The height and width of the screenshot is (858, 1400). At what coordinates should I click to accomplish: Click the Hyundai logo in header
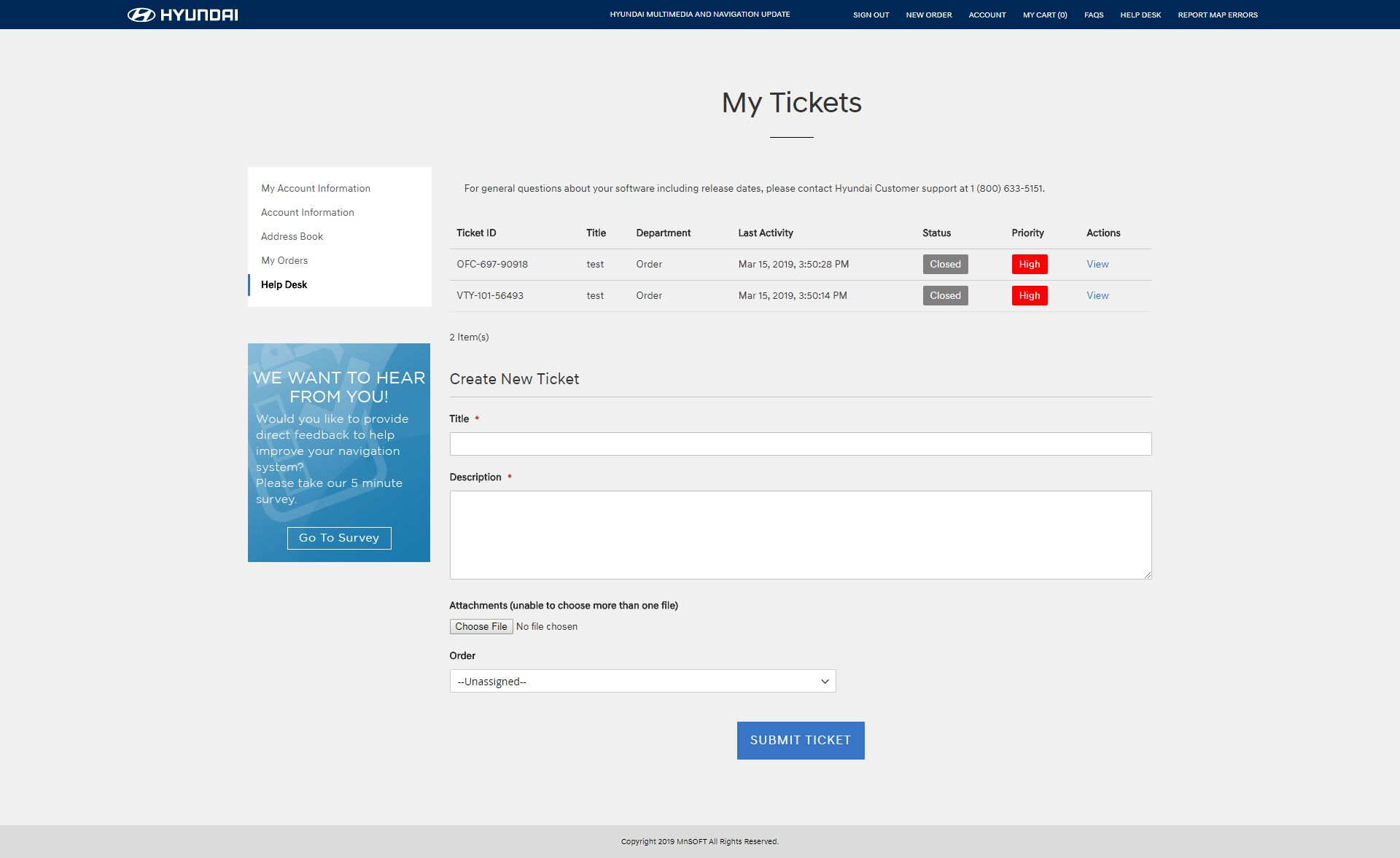pyautogui.click(x=182, y=15)
